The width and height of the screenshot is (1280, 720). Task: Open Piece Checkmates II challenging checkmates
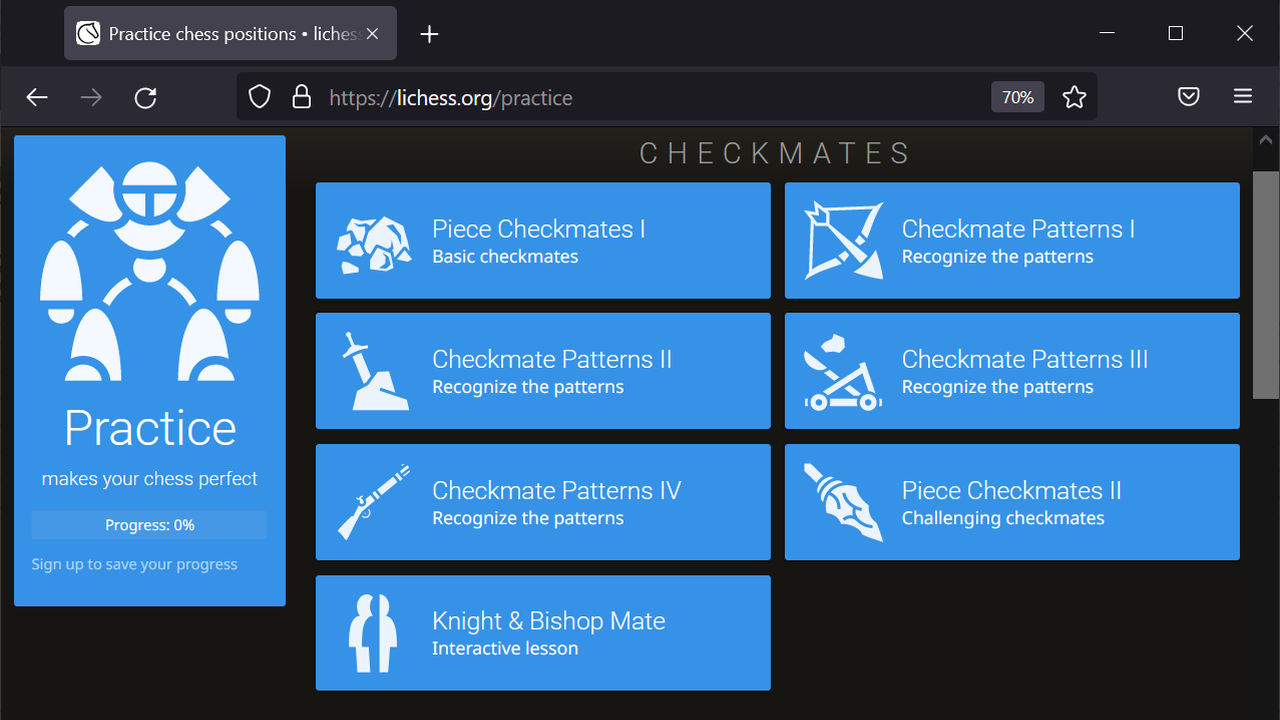[1012, 502]
